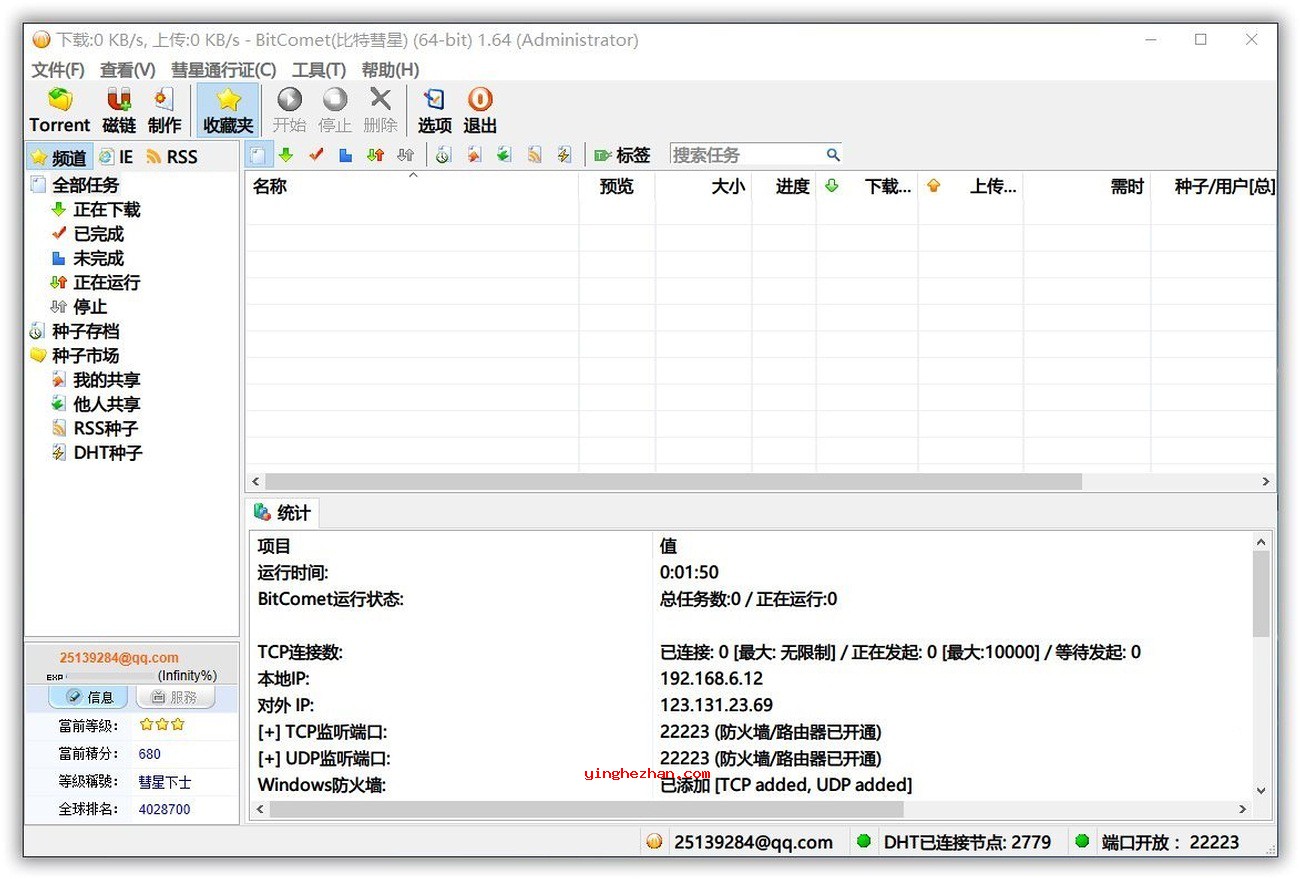1300x879 pixels.
Task: Select the green downloading filter icon in the filter bar
Action: (286, 155)
